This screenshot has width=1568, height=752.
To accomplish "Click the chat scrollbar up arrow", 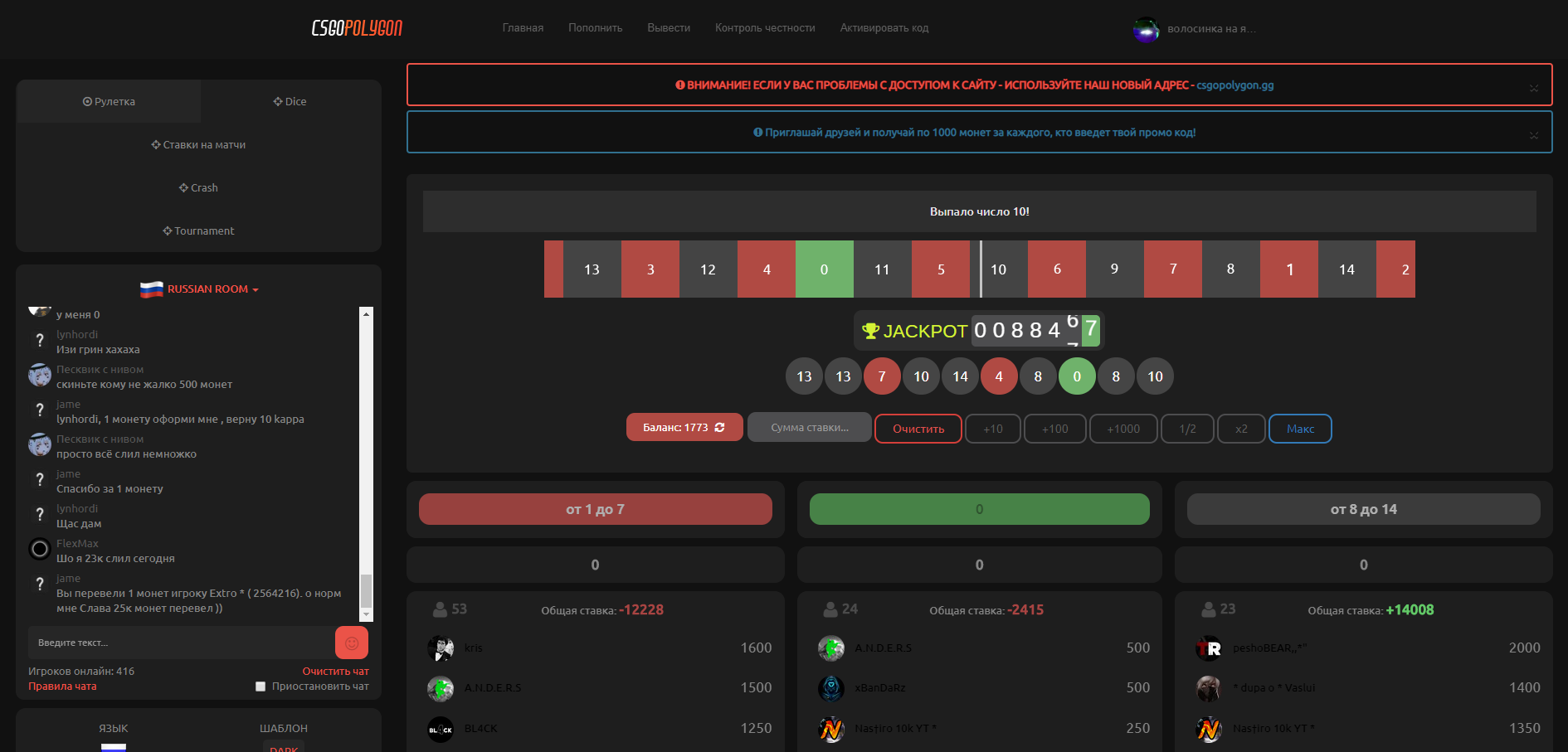I will click(367, 313).
